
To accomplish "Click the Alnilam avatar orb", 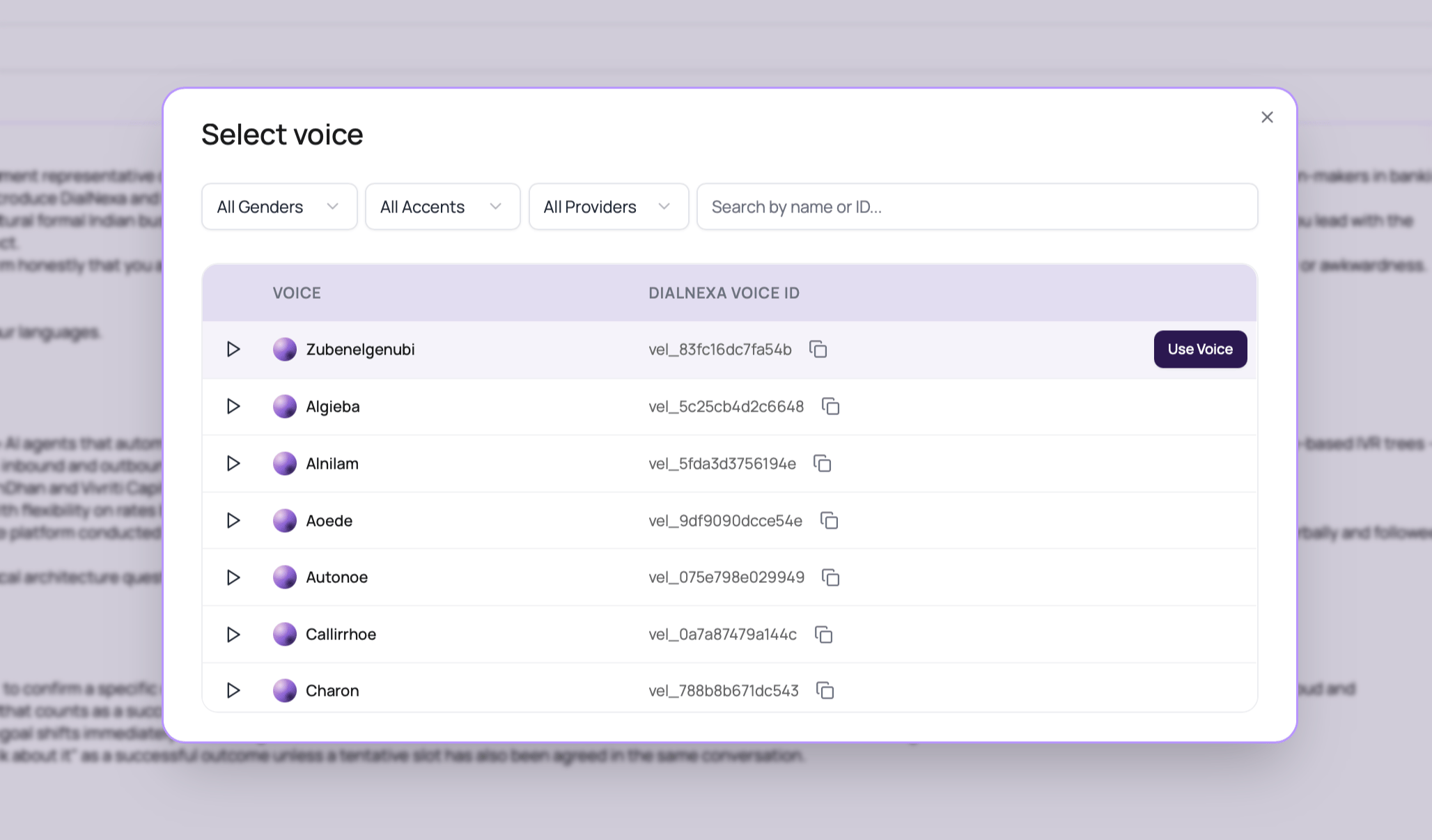I will coord(285,463).
